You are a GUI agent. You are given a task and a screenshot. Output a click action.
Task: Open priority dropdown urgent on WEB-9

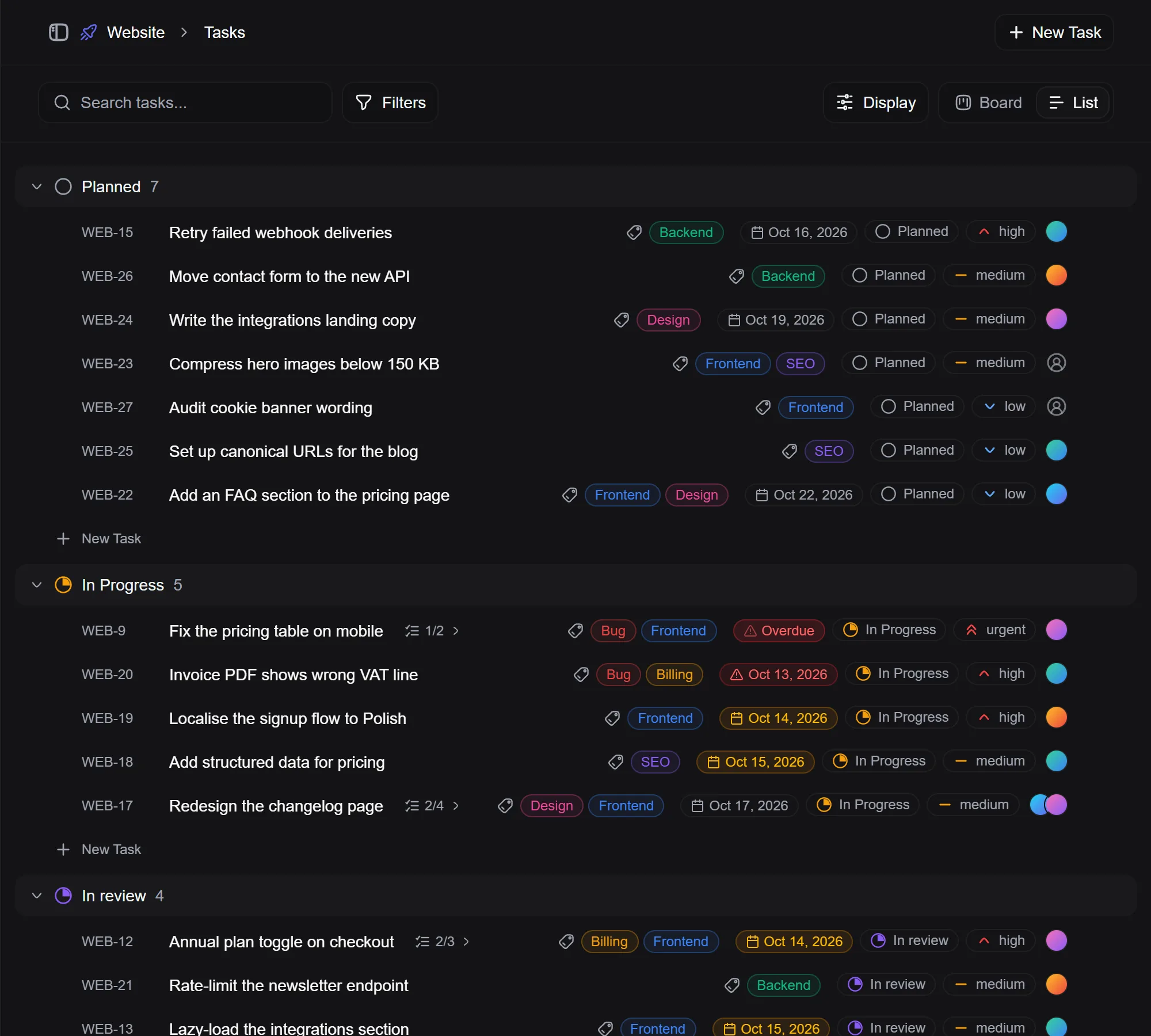click(994, 630)
